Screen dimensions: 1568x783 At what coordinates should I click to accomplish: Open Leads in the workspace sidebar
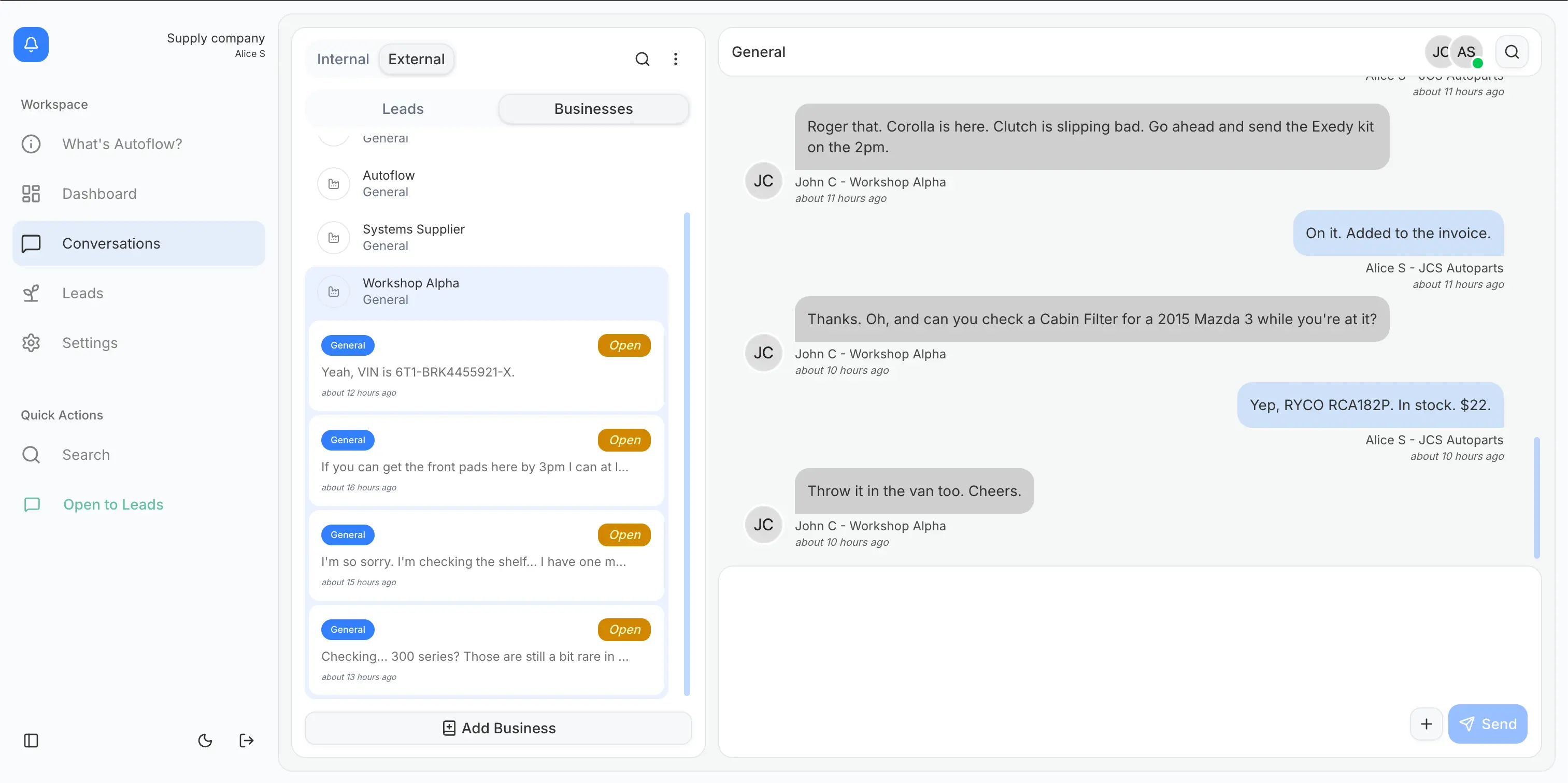pyautogui.click(x=139, y=293)
